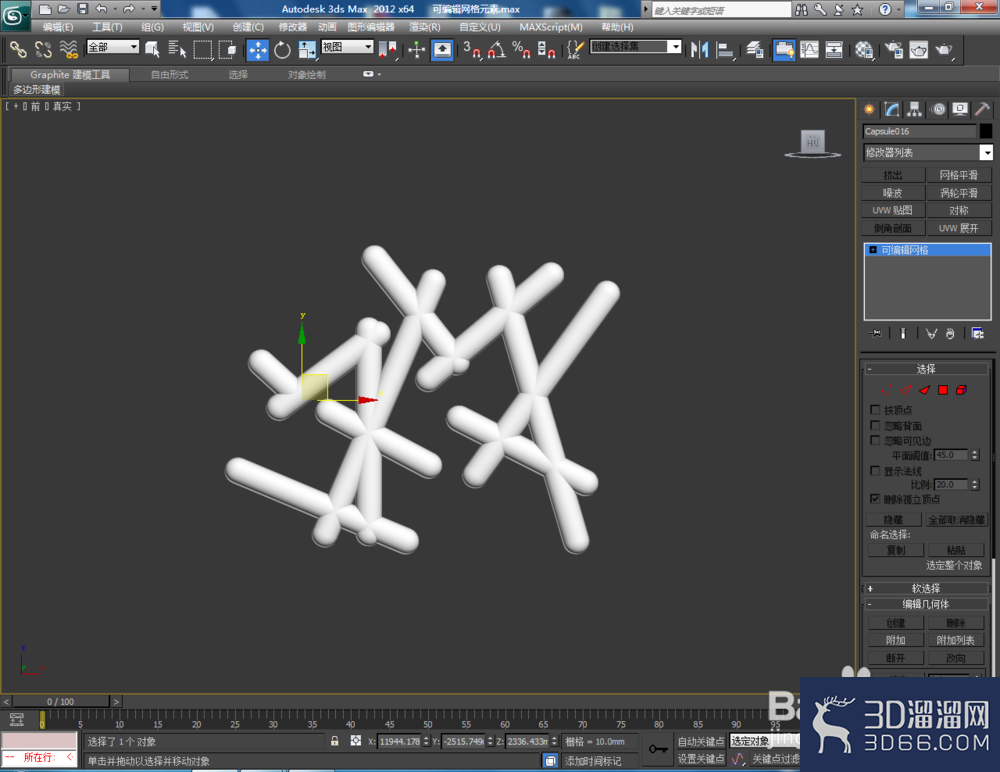This screenshot has width=1000, height=772.
Task: Open the 编辑(E) menu
Action: 57,27
